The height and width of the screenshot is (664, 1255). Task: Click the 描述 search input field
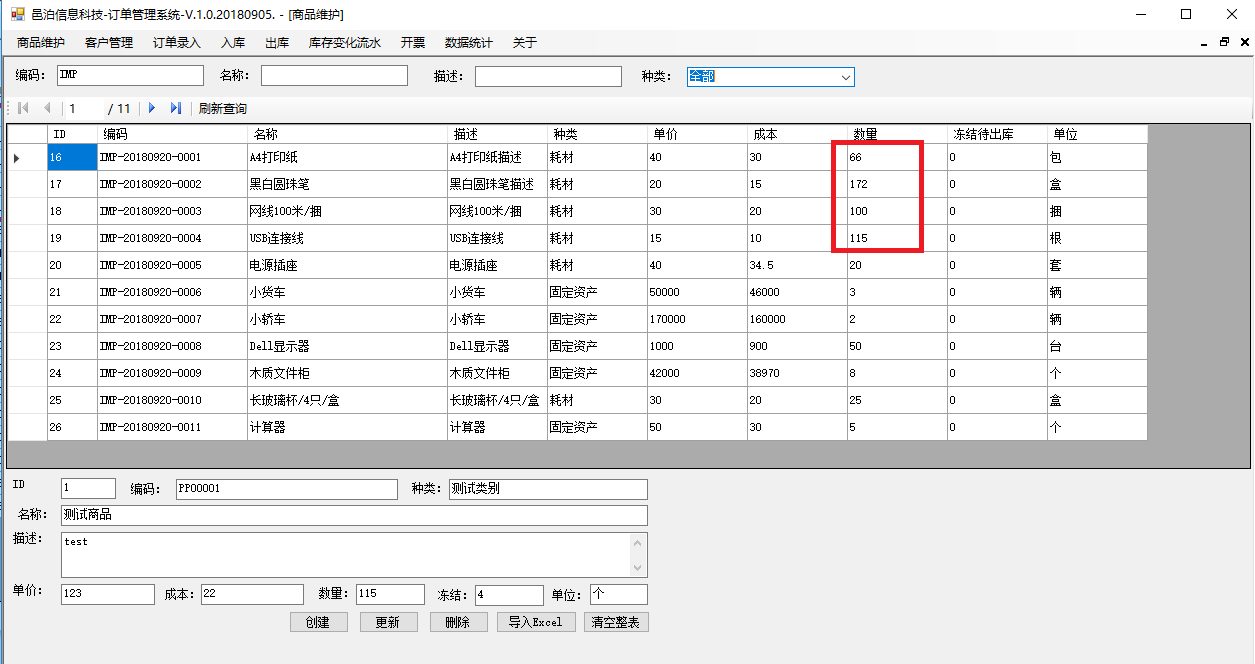(548, 76)
